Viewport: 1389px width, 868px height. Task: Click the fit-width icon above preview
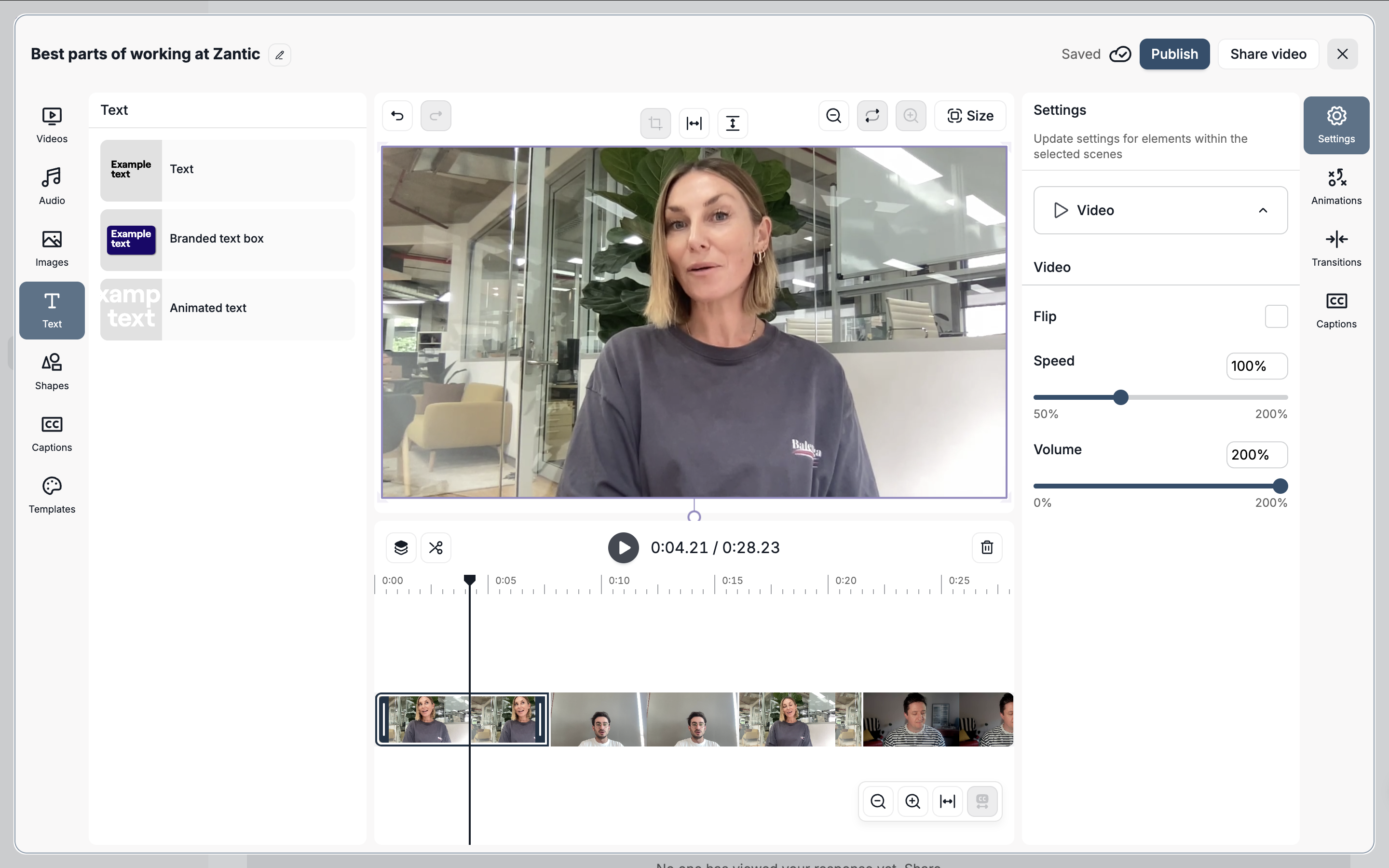click(x=694, y=123)
